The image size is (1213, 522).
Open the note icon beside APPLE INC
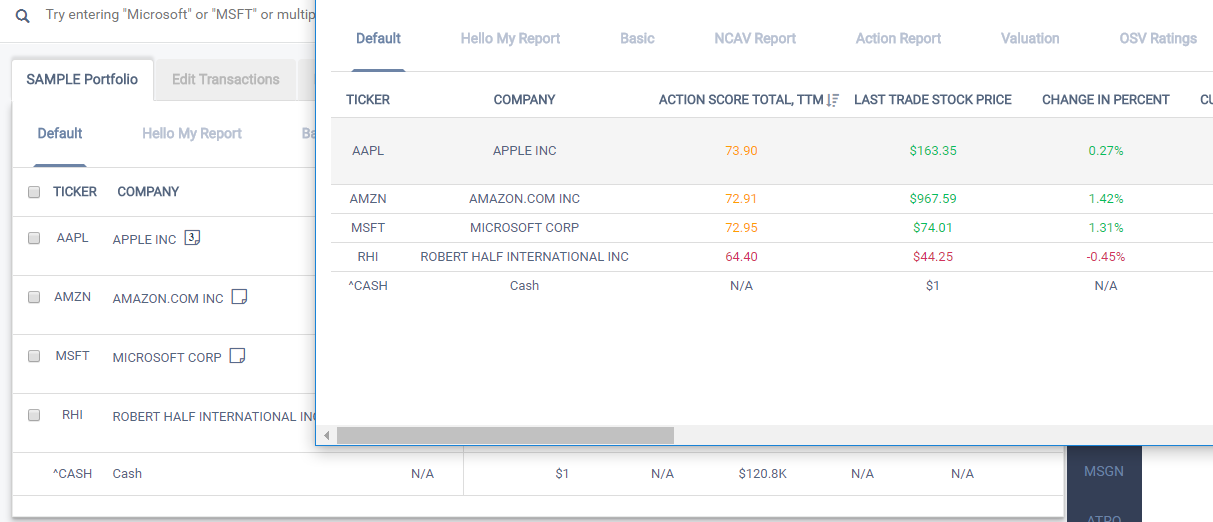(x=193, y=238)
